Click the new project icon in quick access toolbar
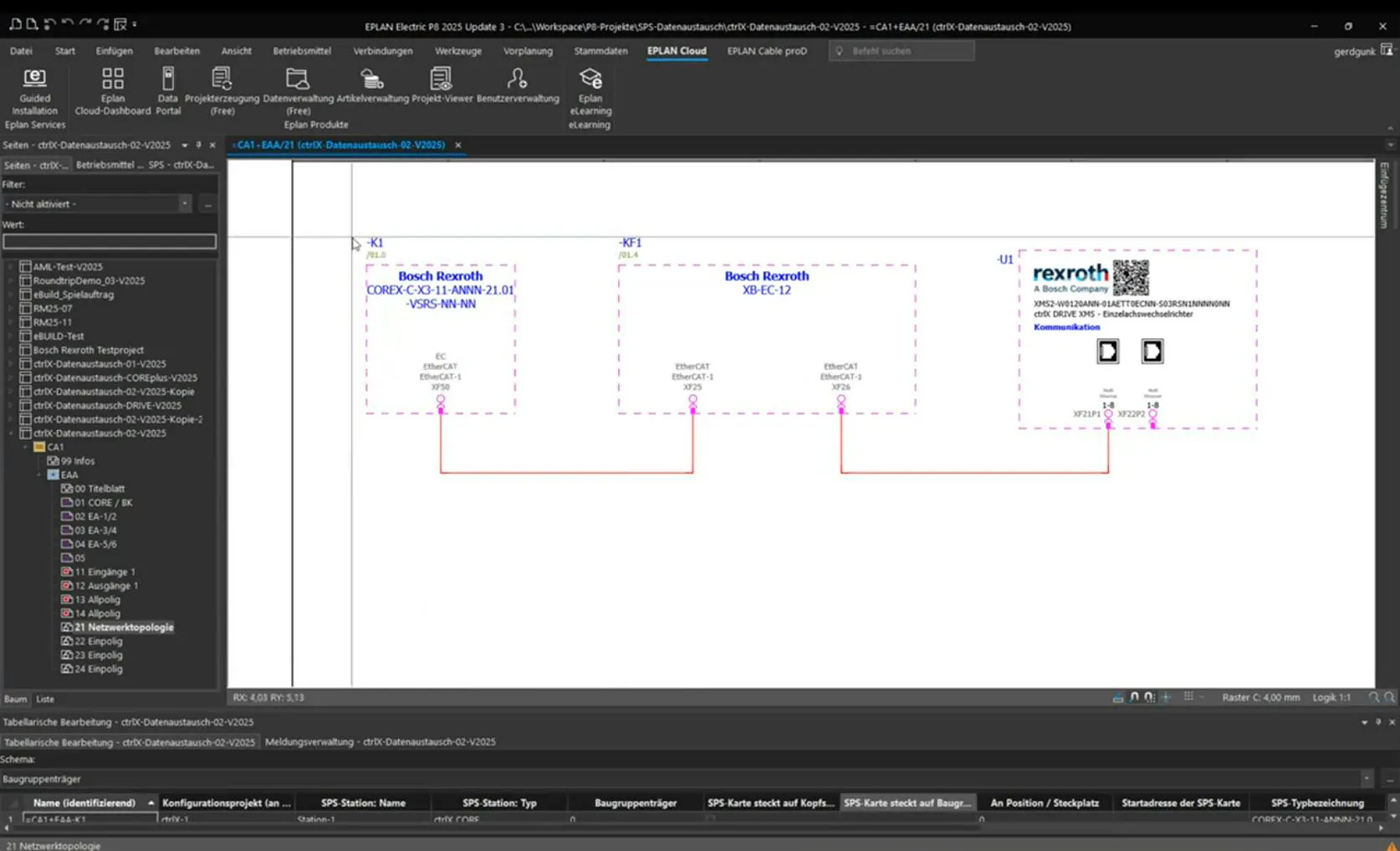1400x851 pixels. (x=15, y=24)
